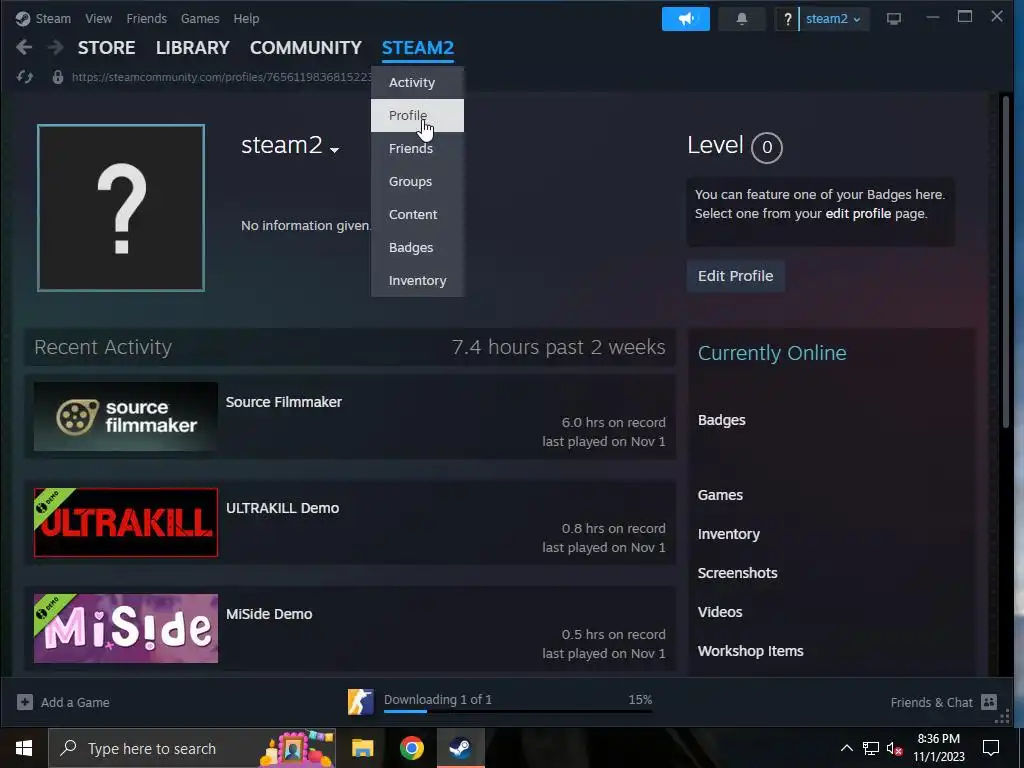Screen dimensions: 1024x768
Task: Select Badges in the STEAM2 dropdown
Action: [417, 248]
